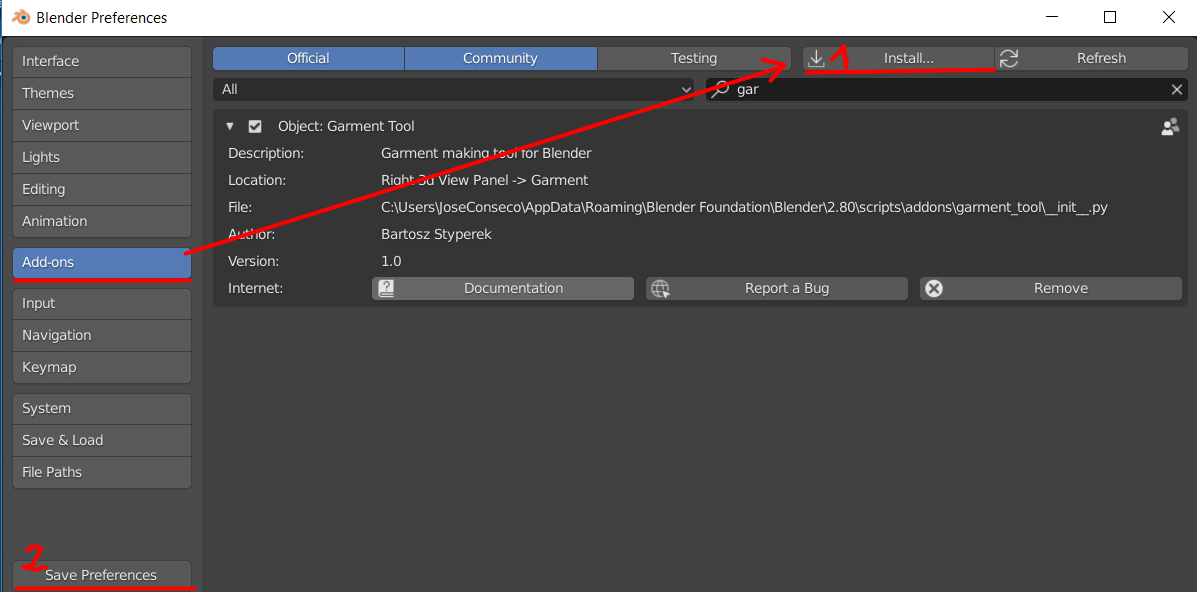Go to the System section

(102, 409)
